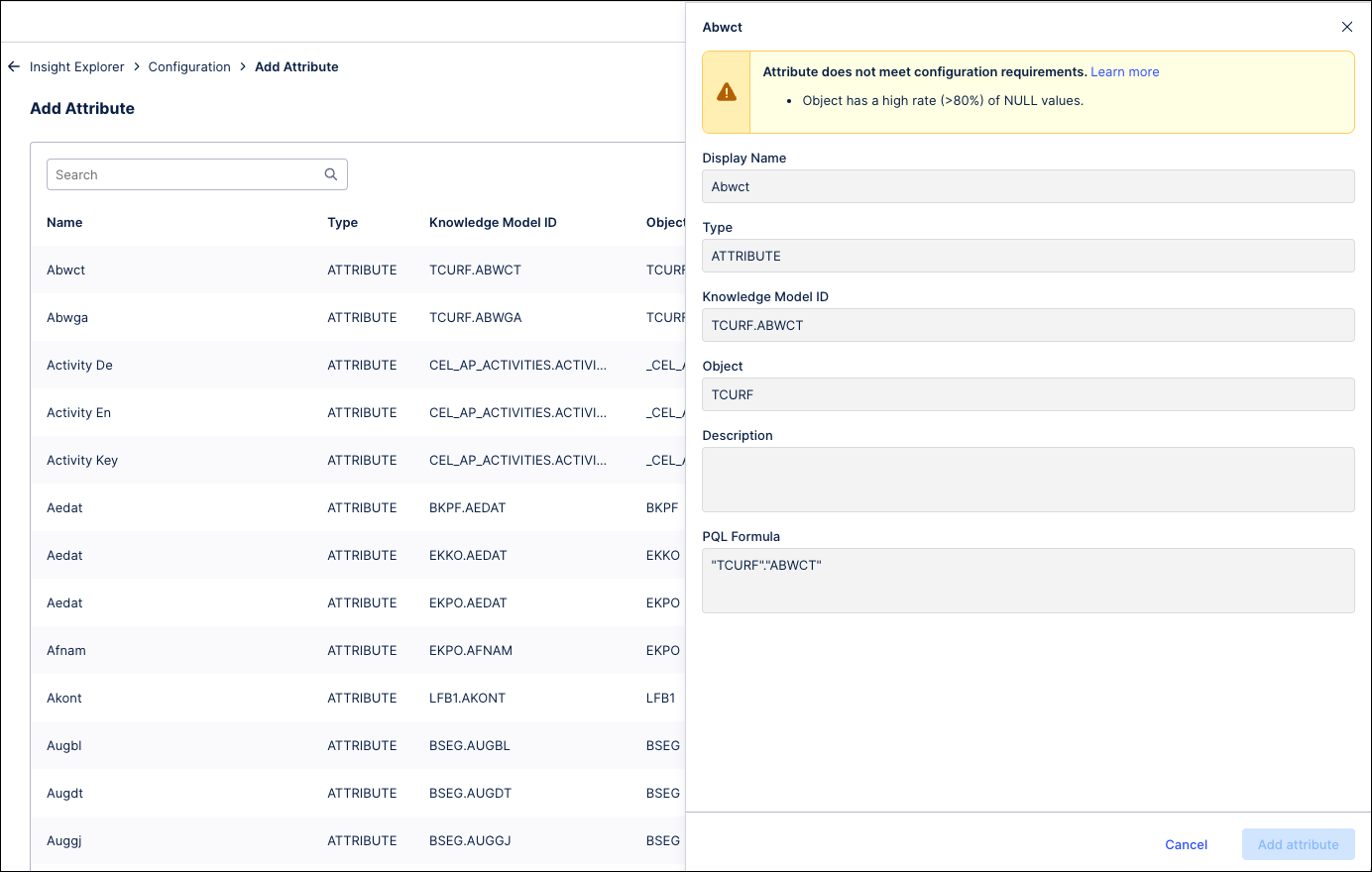Viewport: 1372px width, 872px height.
Task: Open the Learn more link
Action: pos(1125,71)
